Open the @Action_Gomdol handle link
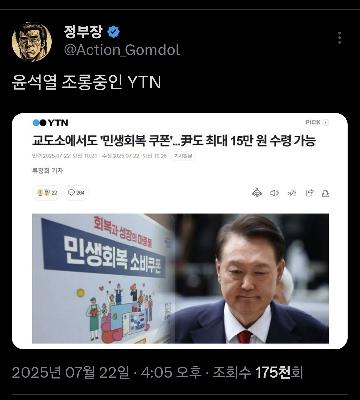Screen dimensions: 360x400 (122, 50)
